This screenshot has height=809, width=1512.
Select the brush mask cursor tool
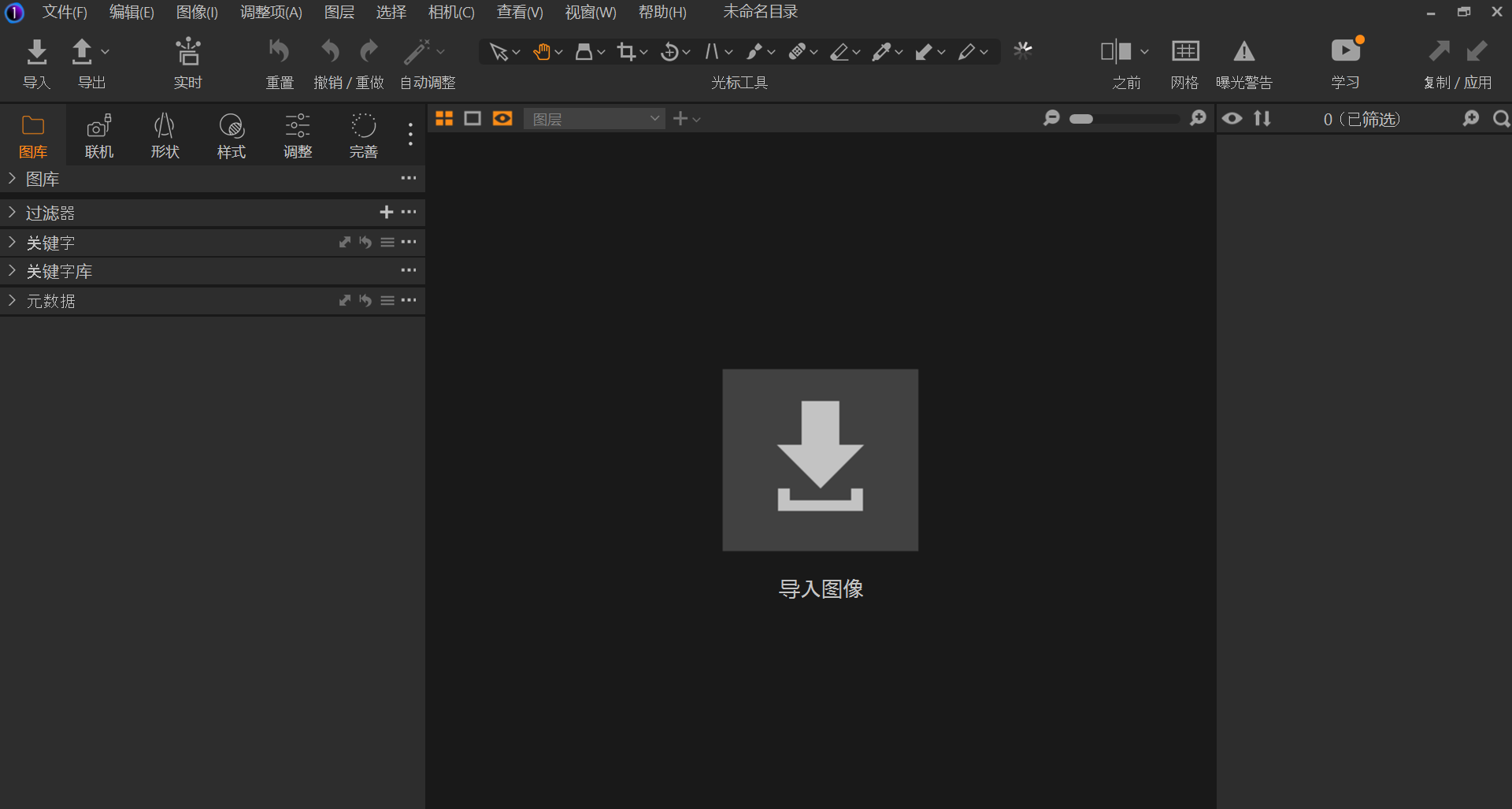pyautogui.click(x=754, y=52)
